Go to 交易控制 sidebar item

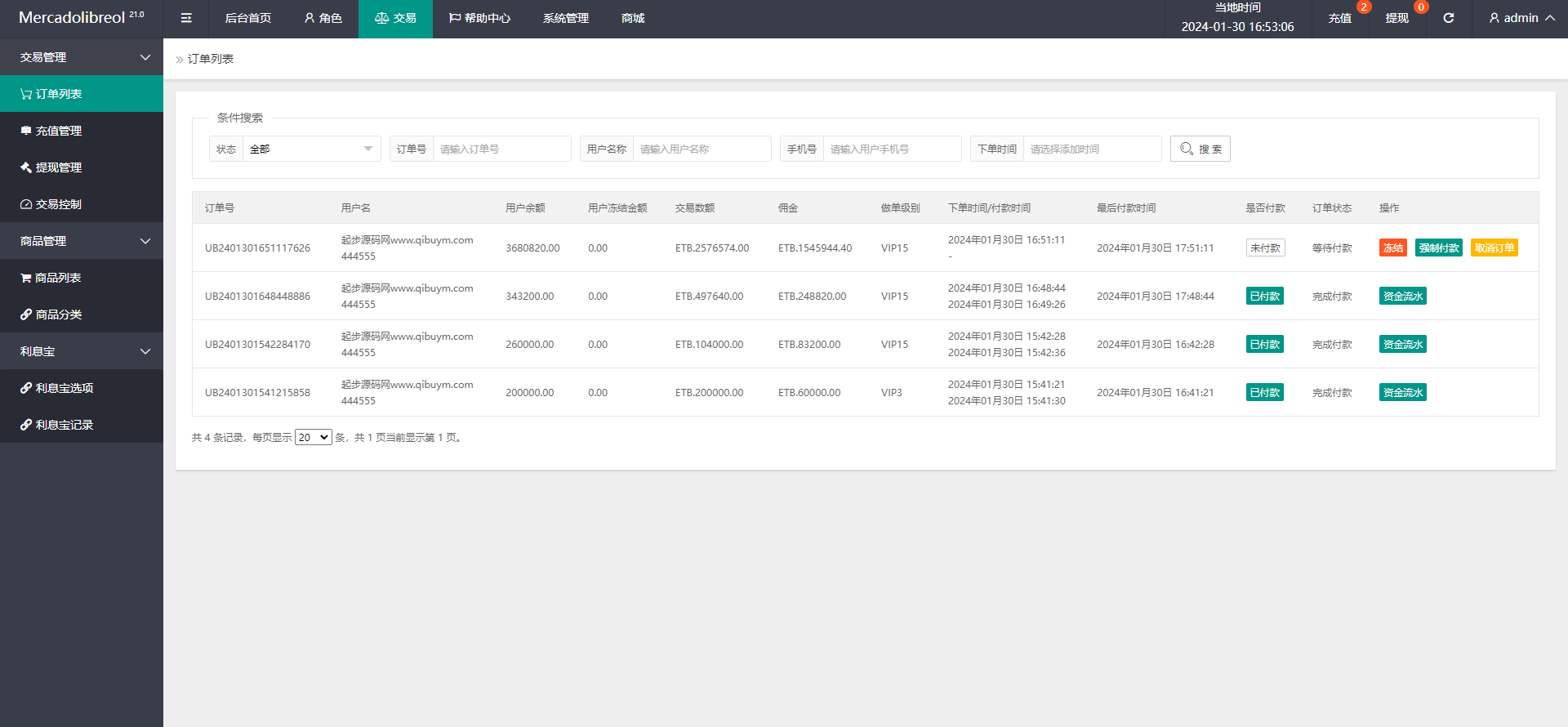[x=82, y=204]
